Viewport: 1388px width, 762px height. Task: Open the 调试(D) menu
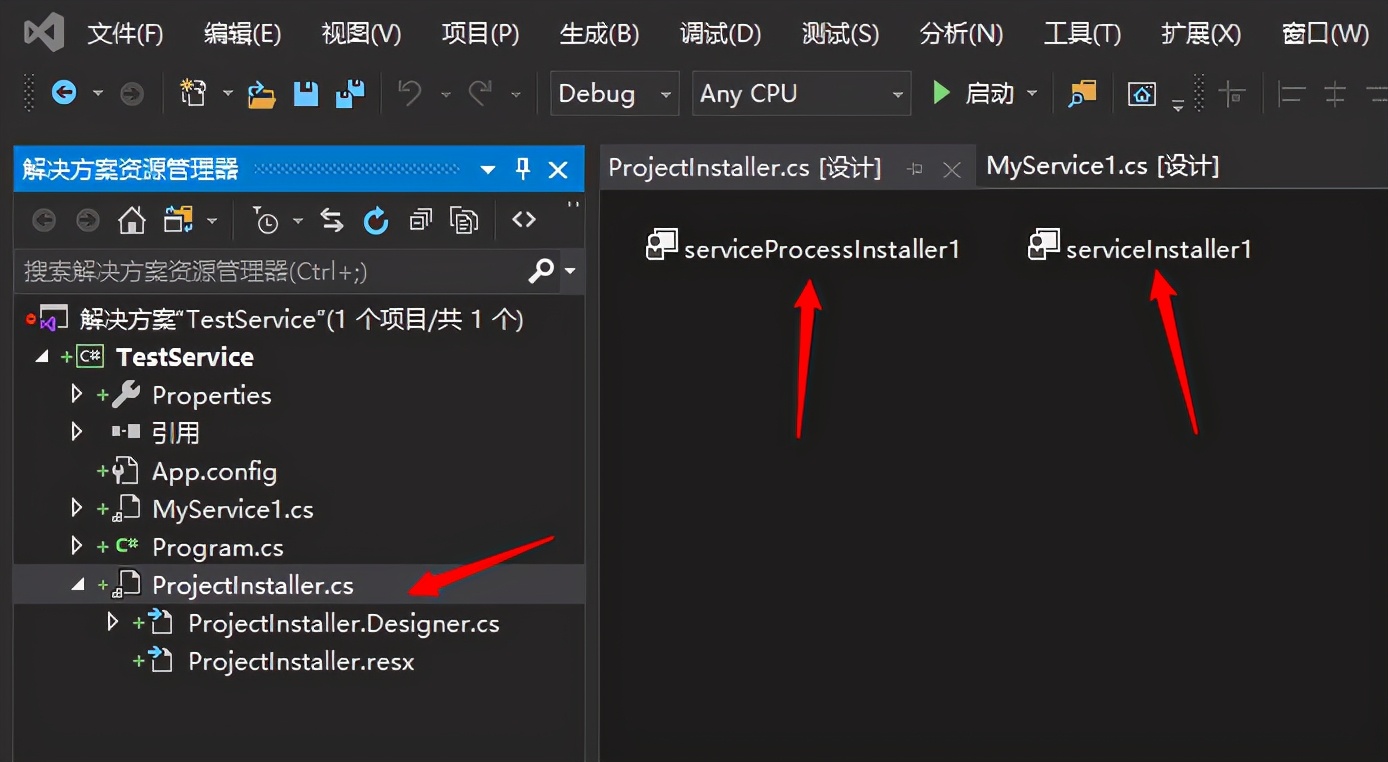[x=720, y=34]
